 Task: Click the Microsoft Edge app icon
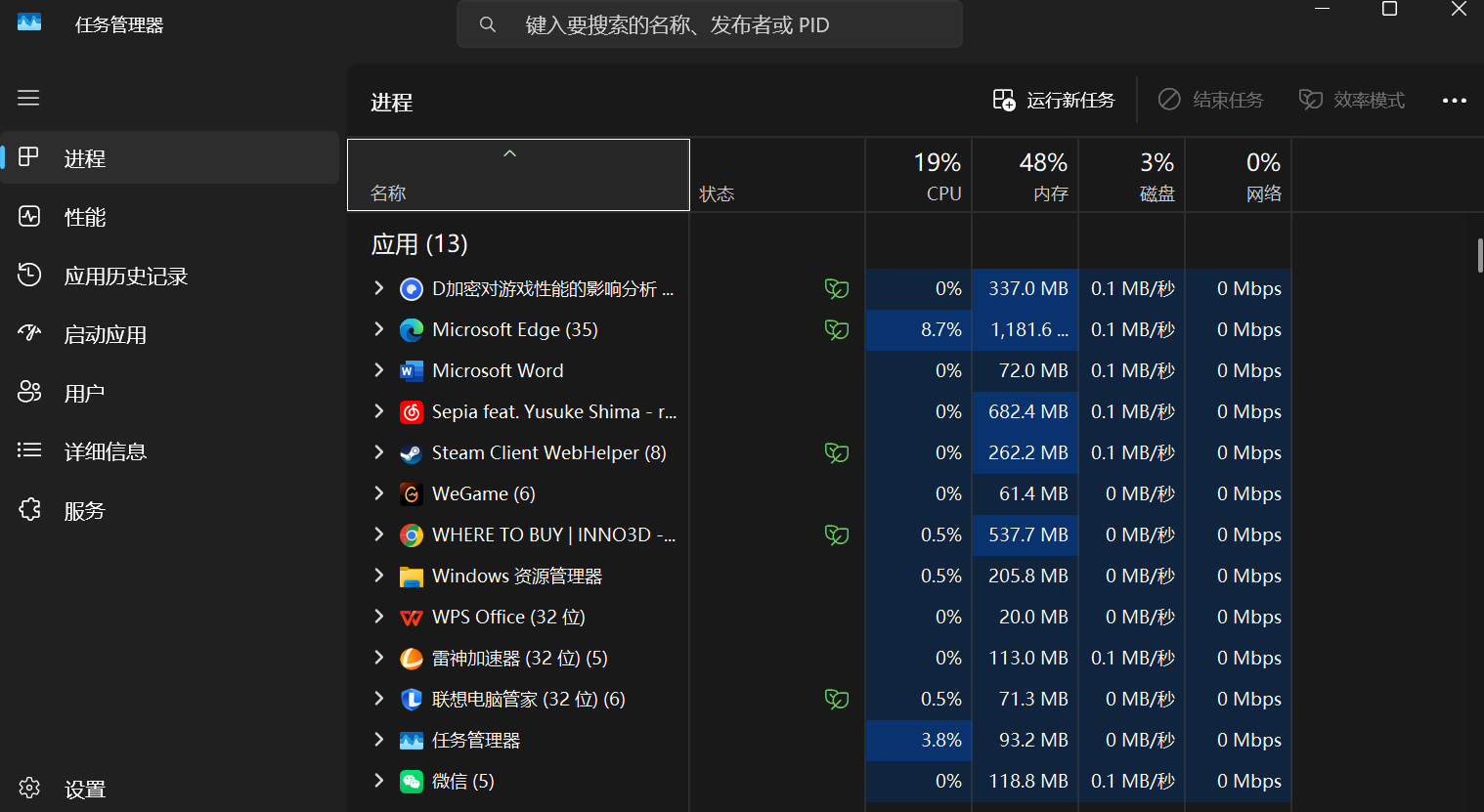point(412,330)
